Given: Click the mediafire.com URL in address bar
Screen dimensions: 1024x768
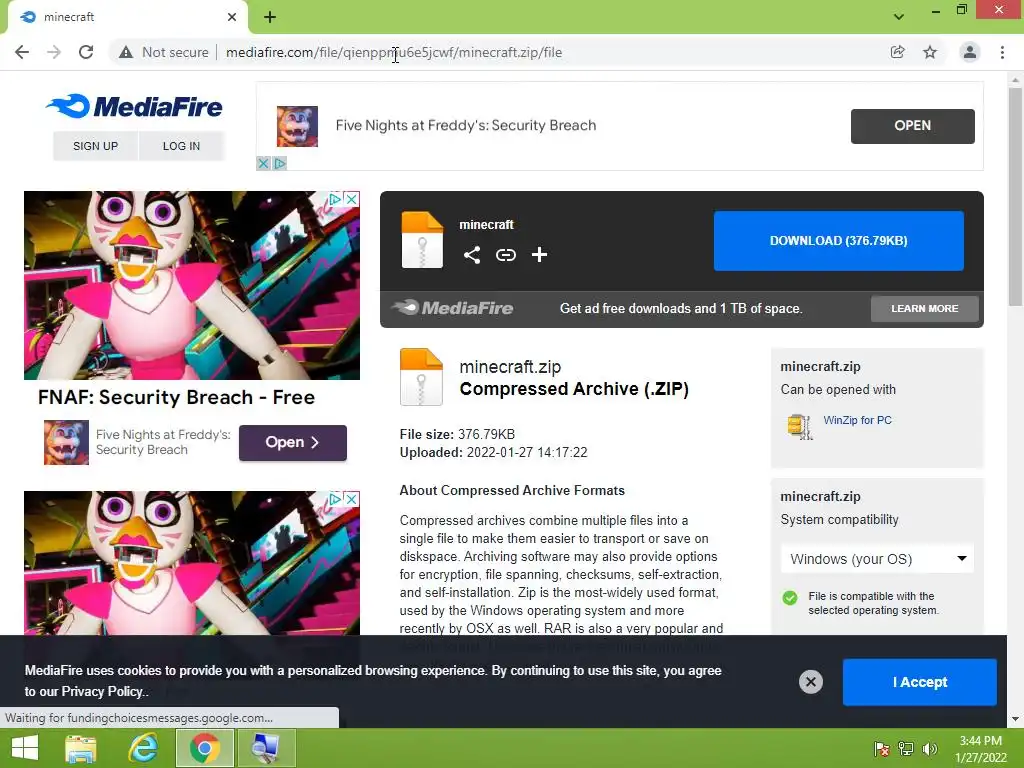Looking at the screenshot, I should (x=394, y=52).
